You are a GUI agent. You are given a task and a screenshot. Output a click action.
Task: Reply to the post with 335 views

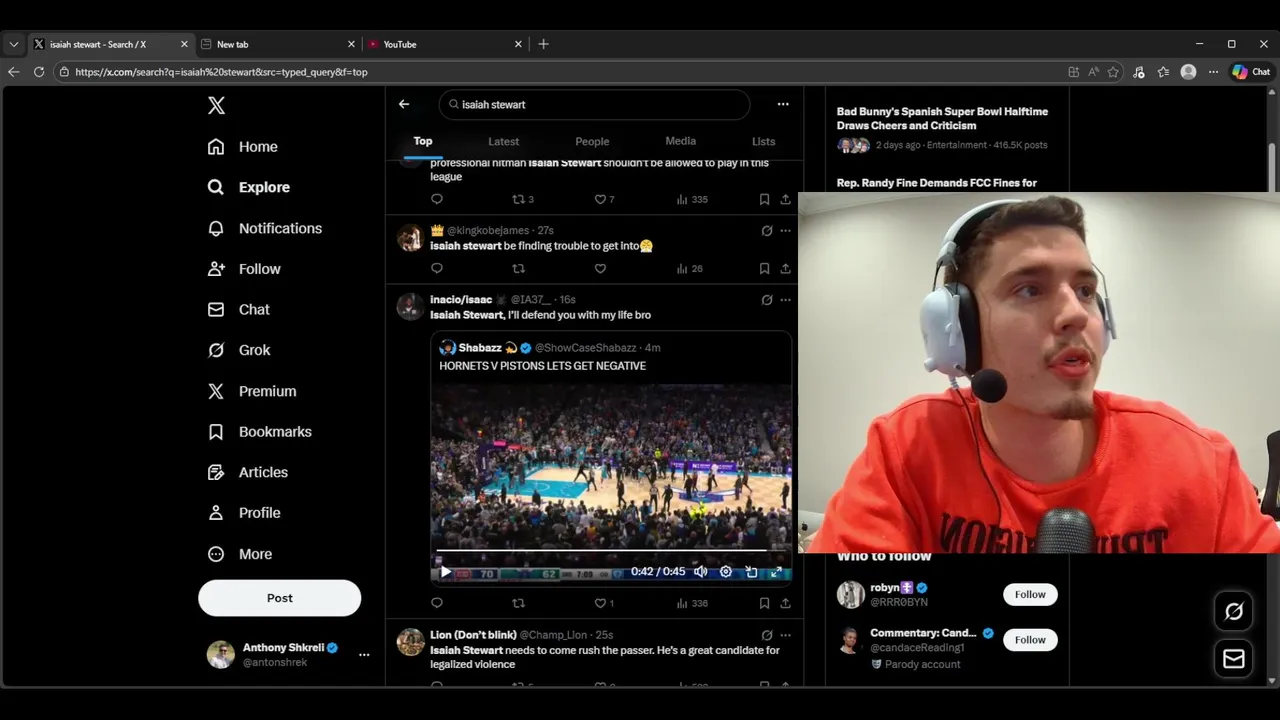437,199
